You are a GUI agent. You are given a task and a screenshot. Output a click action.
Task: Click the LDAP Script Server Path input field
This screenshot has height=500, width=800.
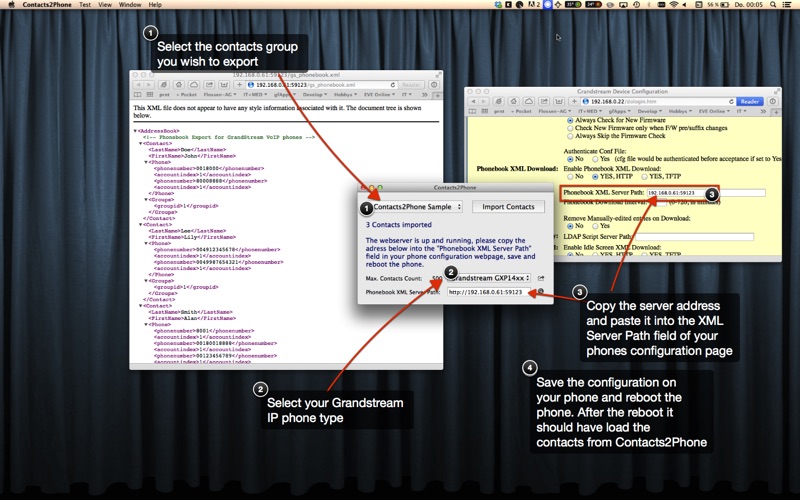click(x=694, y=237)
